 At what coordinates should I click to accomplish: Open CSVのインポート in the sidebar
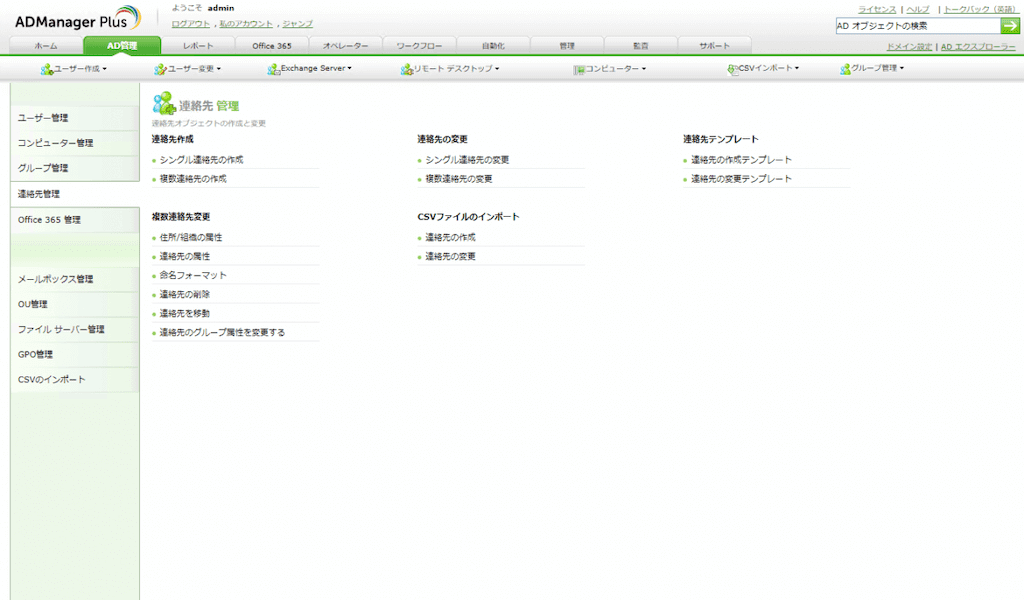click(74, 380)
